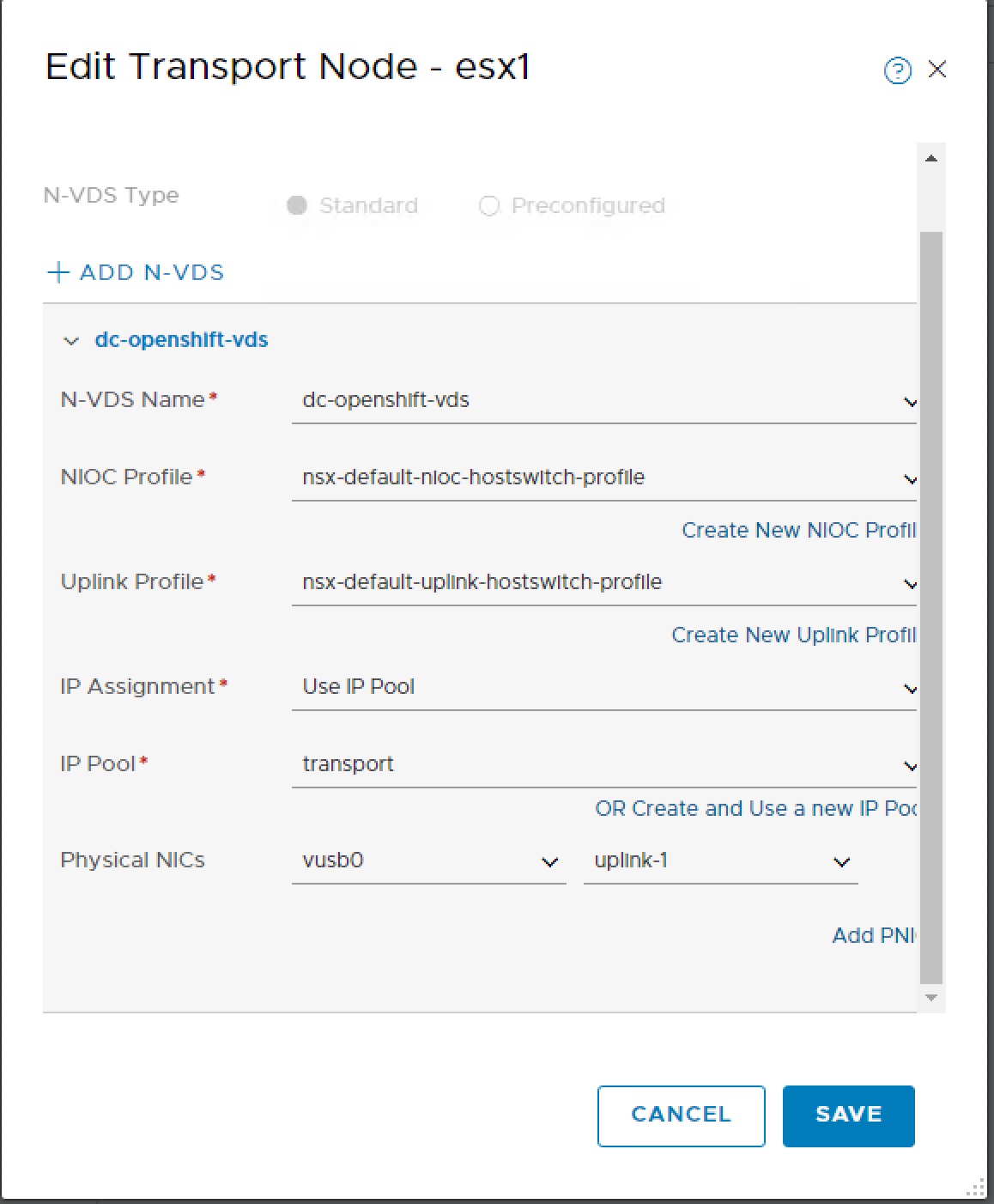Click the chevron on the uplink-1 selector
This screenshot has height=1204, width=994.
[840, 861]
